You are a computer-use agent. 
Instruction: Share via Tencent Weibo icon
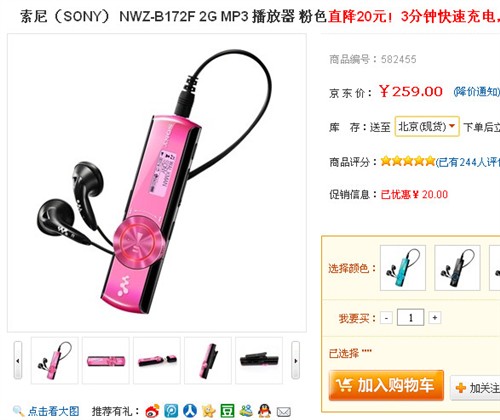(171, 411)
